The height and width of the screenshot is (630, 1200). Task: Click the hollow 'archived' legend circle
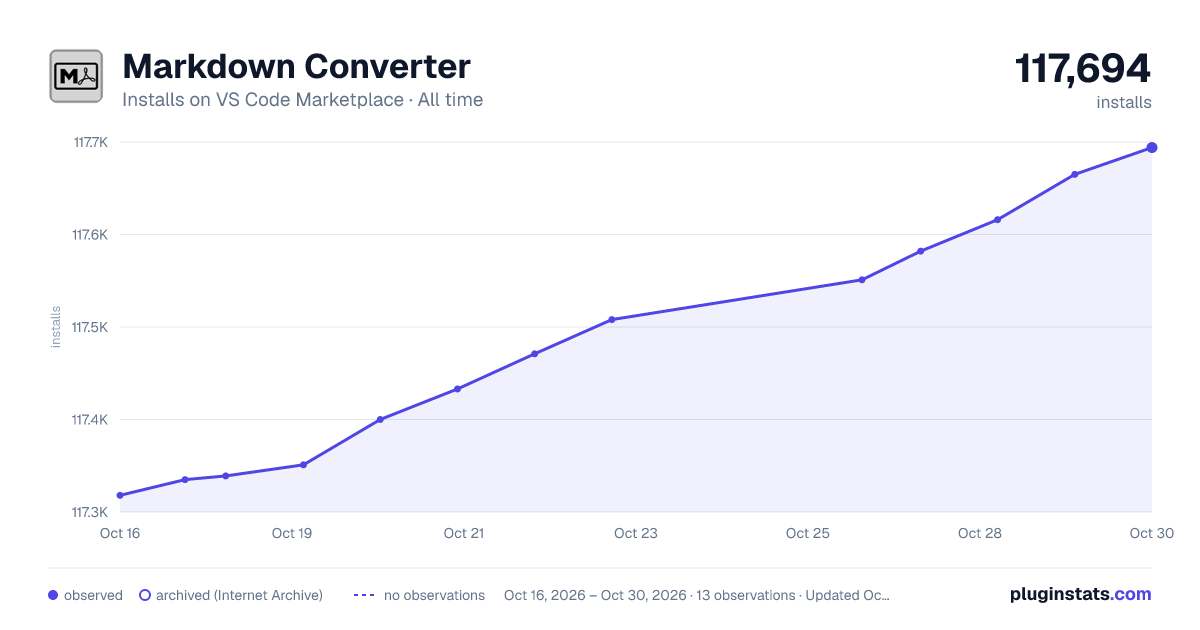click(144, 595)
